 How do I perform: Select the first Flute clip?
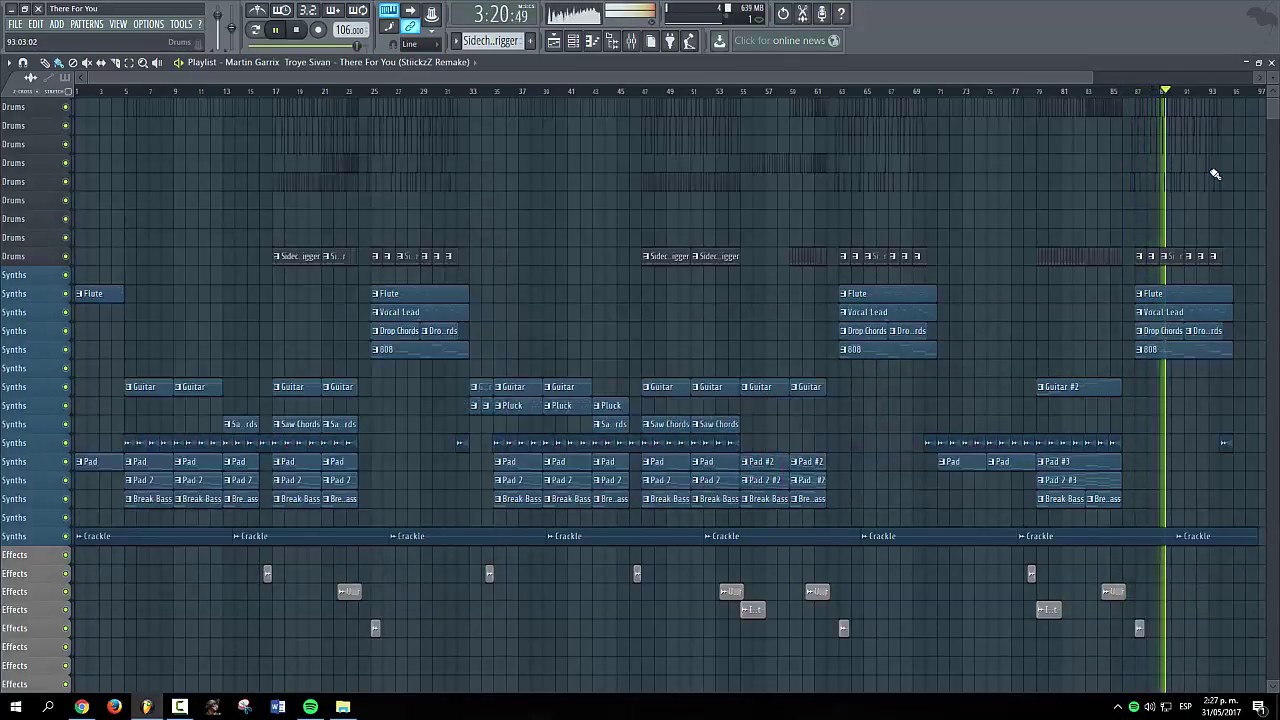point(100,293)
